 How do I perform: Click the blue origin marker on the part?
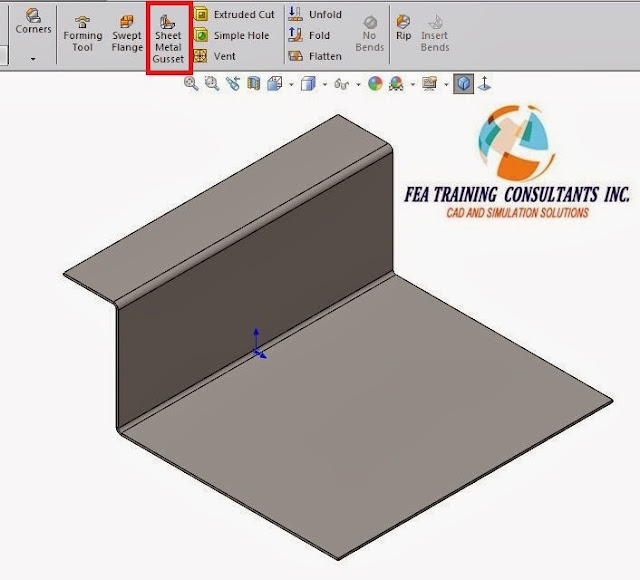pyautogui.click(x=258, y=343)
